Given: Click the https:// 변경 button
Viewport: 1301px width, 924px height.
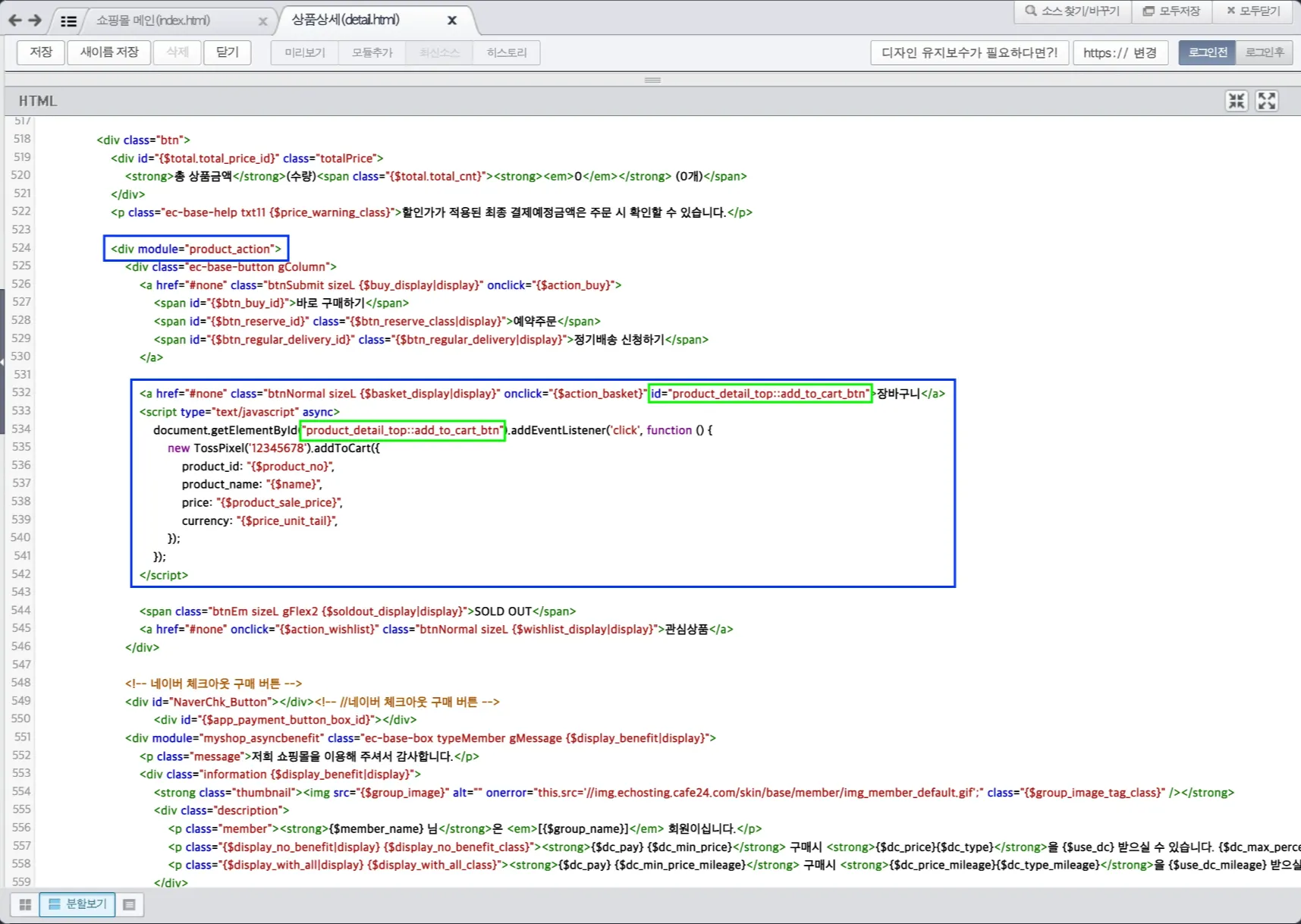Looking at the screenshot, I should [1120, 52].
